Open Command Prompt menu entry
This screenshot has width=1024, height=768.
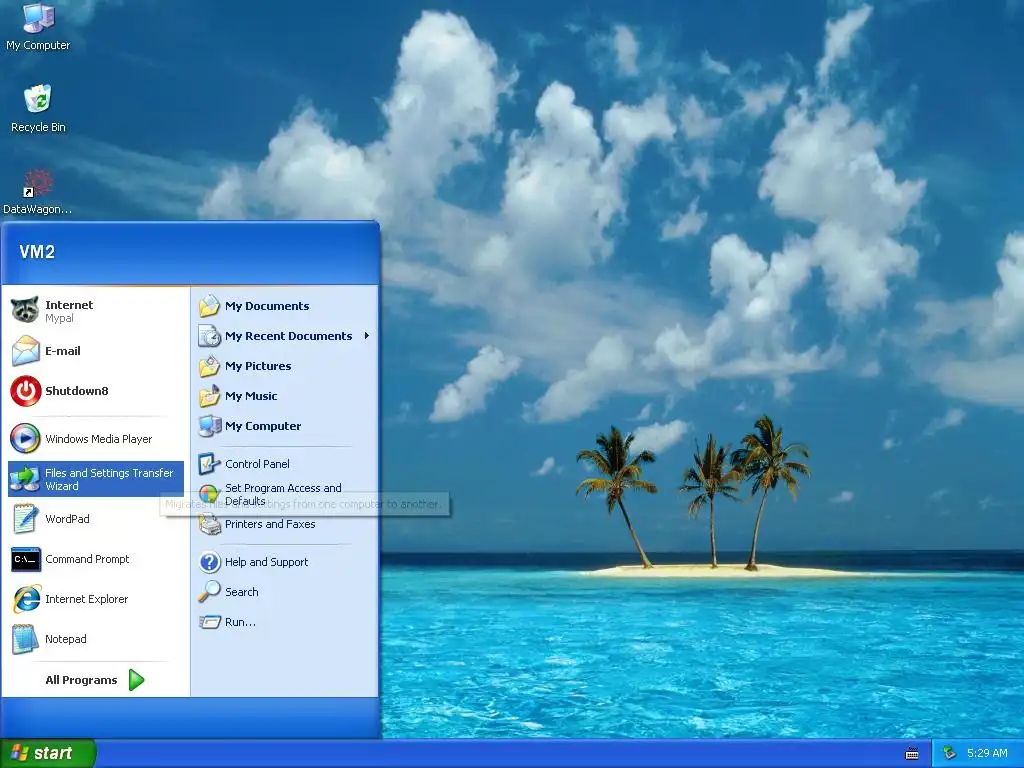[95, 559]
